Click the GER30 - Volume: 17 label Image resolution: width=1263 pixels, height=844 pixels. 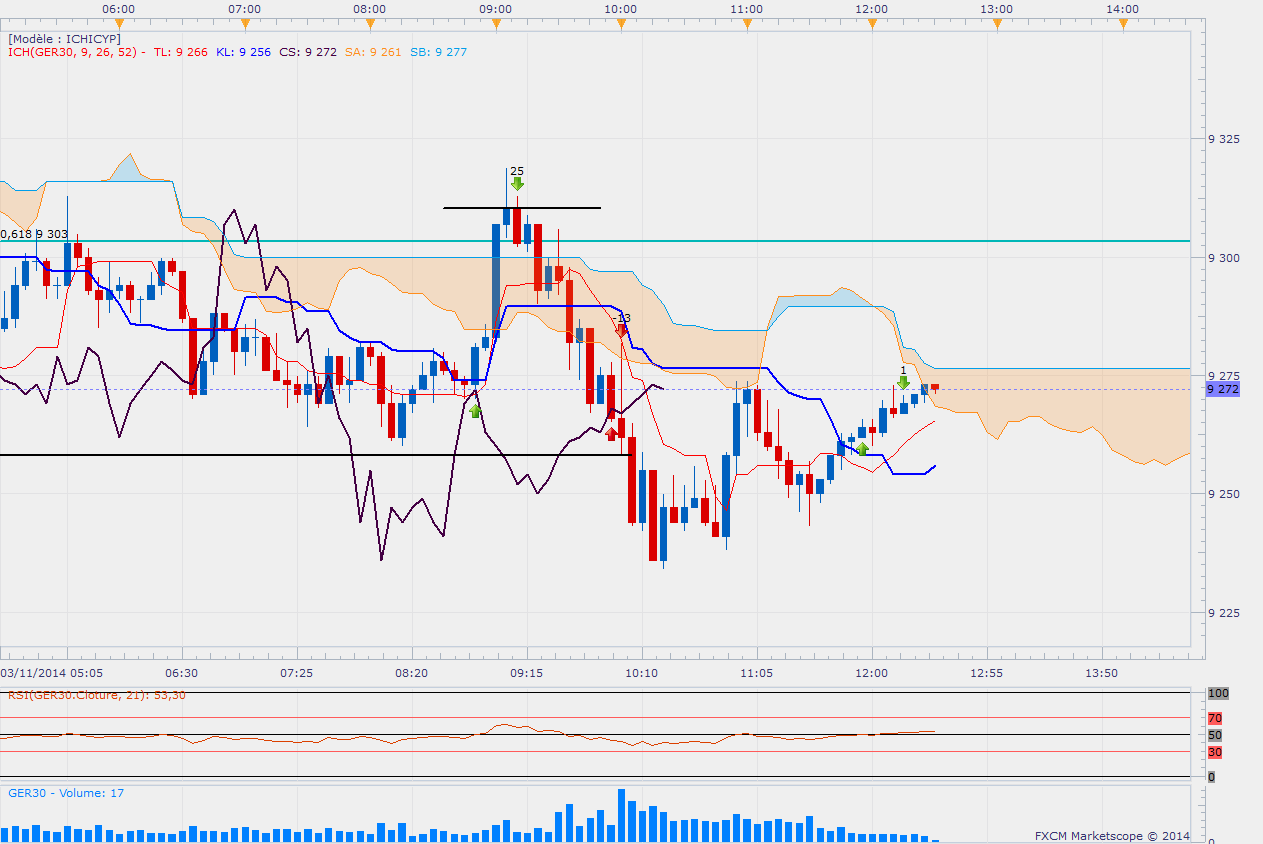[66, 793]
